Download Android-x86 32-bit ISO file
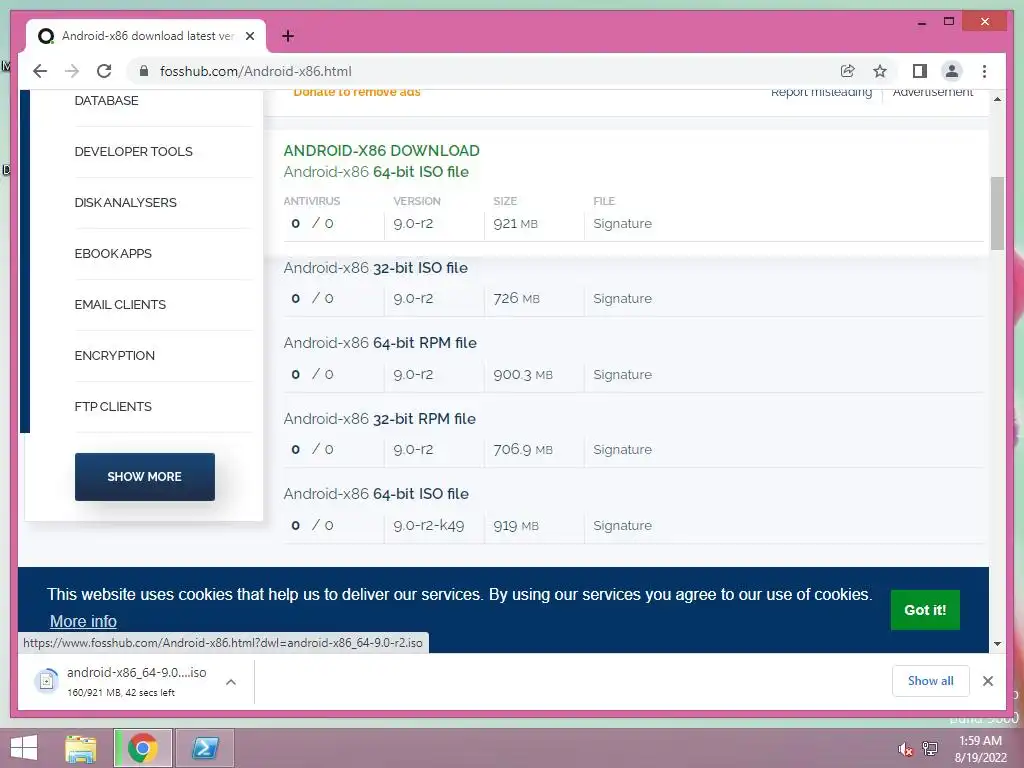This screenshot has height=768, width=1024. [376, 268]
